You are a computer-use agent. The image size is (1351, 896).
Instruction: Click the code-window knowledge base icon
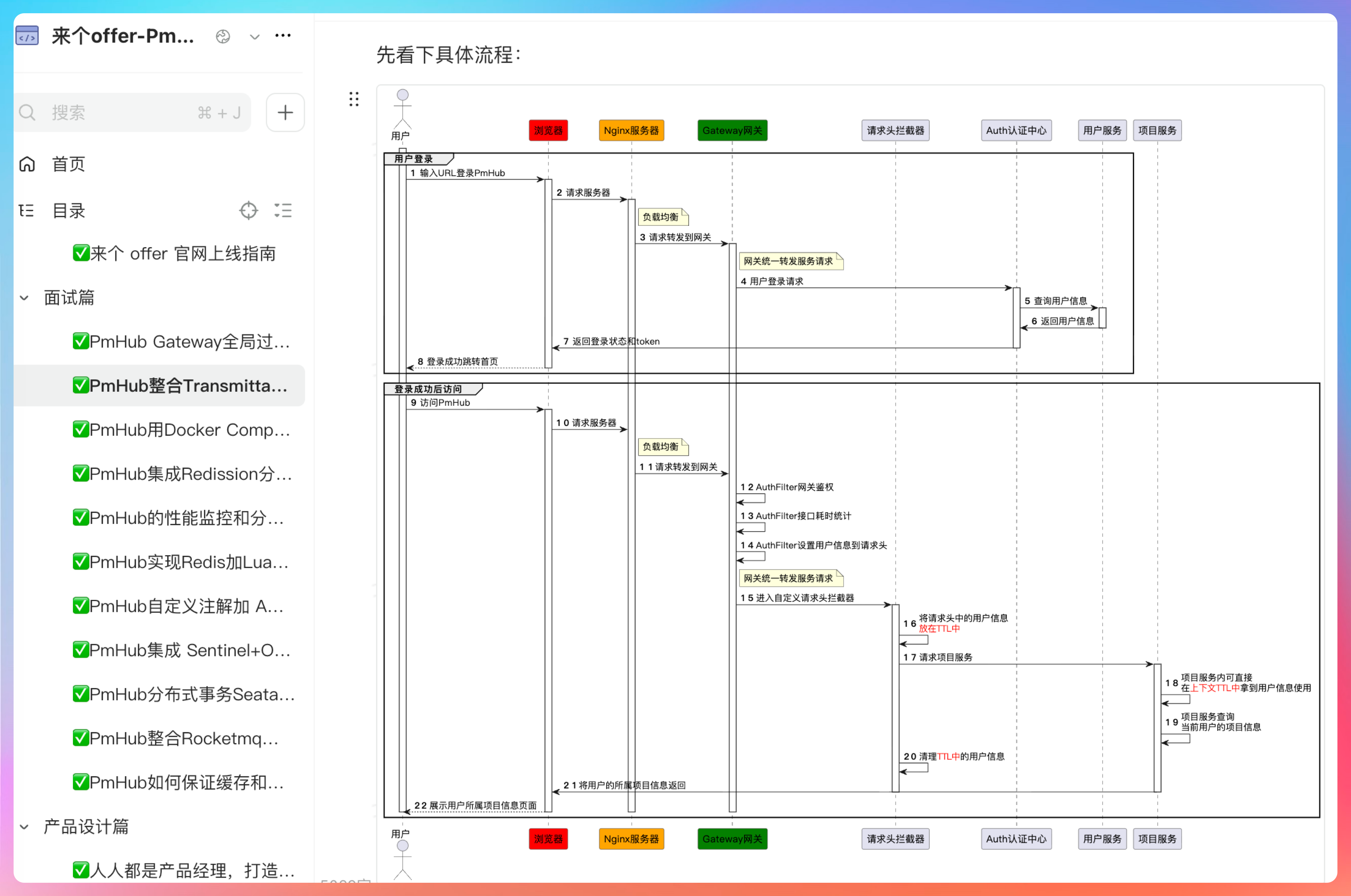[27, 36]
